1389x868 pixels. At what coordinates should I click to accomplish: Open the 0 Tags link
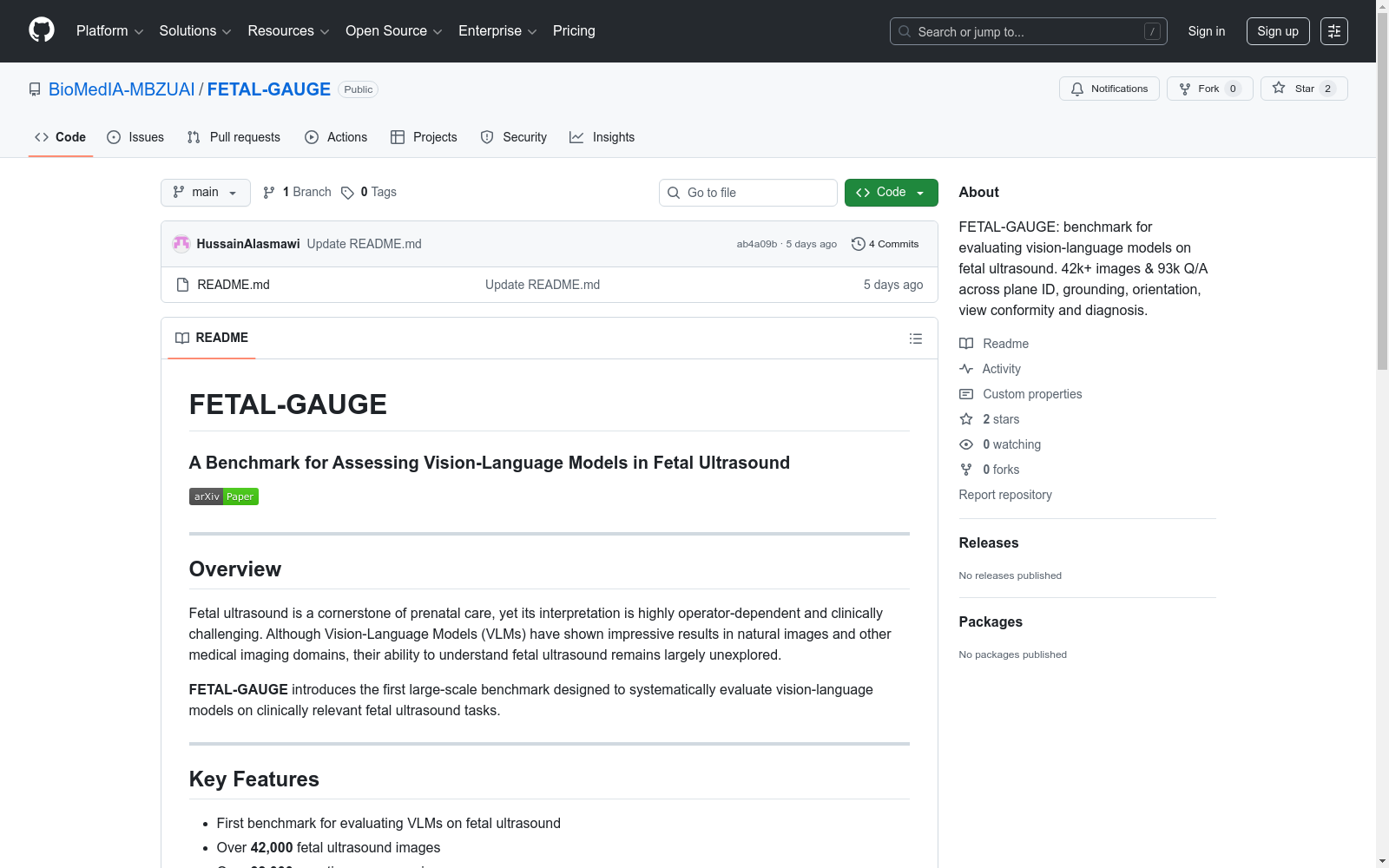[369, 193]
